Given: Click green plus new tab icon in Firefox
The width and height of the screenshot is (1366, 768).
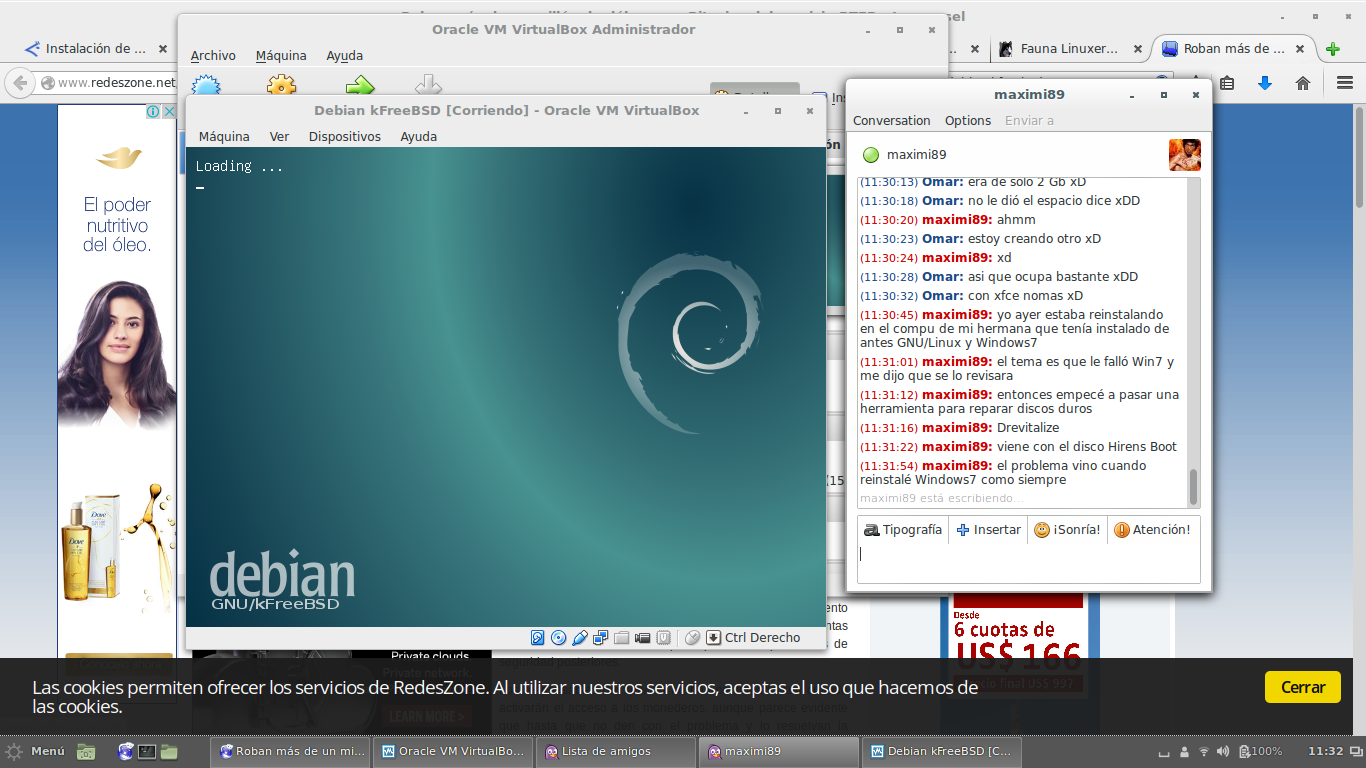Looking at the screenshot, I should tap(1332, 49).
